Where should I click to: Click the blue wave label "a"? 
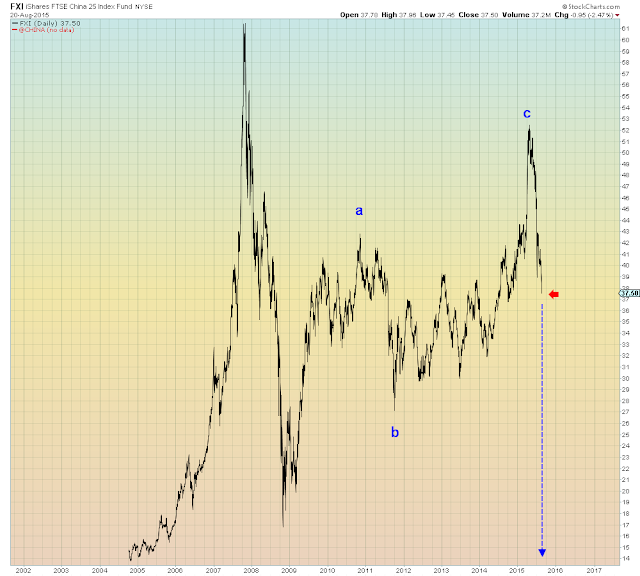coord(359,211)
